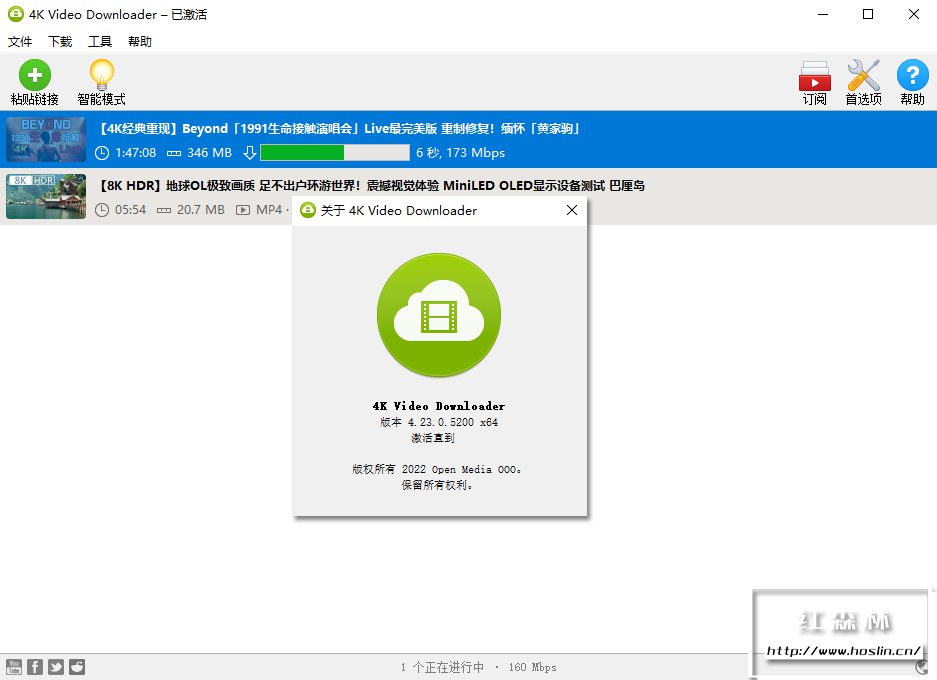
Task: Click the app icon in main title bar
Action: point(16,14)
